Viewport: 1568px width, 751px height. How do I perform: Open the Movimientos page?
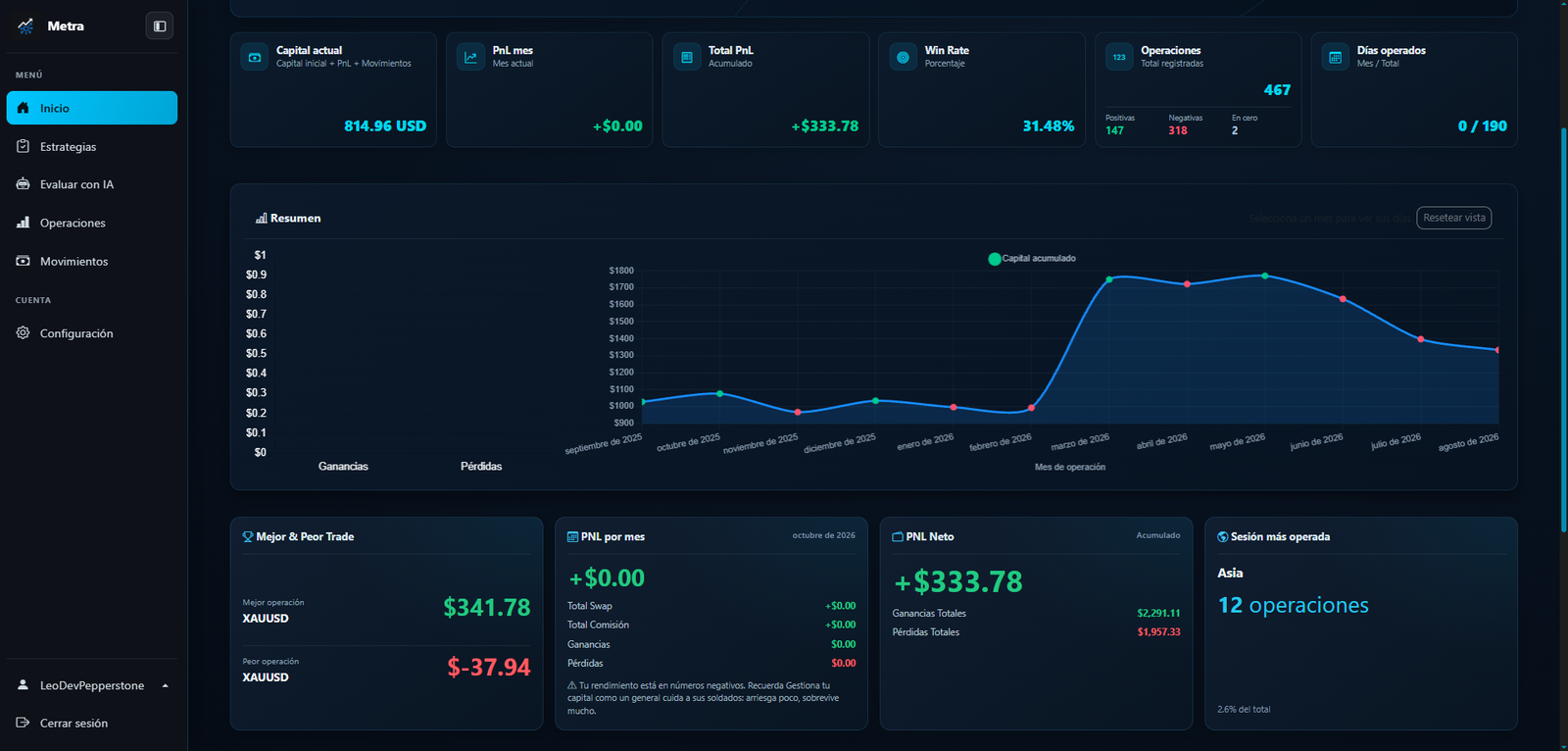pyautogui.click(x=92, y=261)
